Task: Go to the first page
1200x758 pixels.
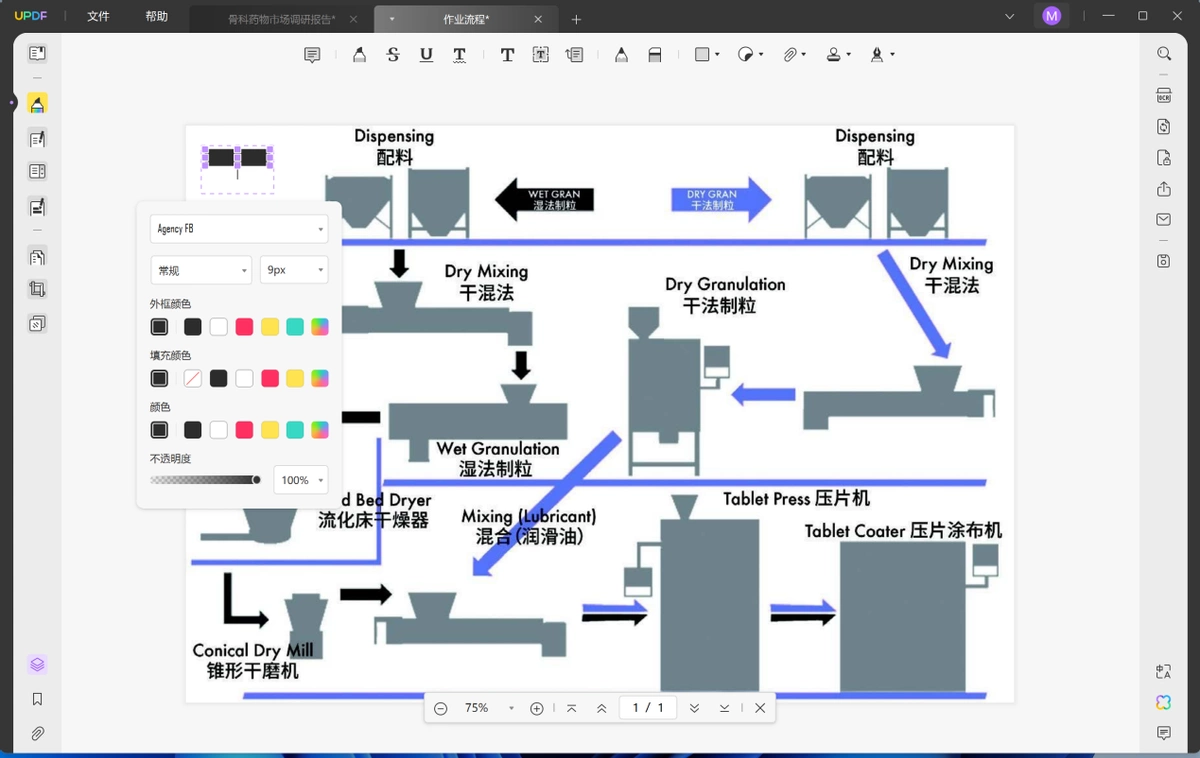Action: point(571,708)
